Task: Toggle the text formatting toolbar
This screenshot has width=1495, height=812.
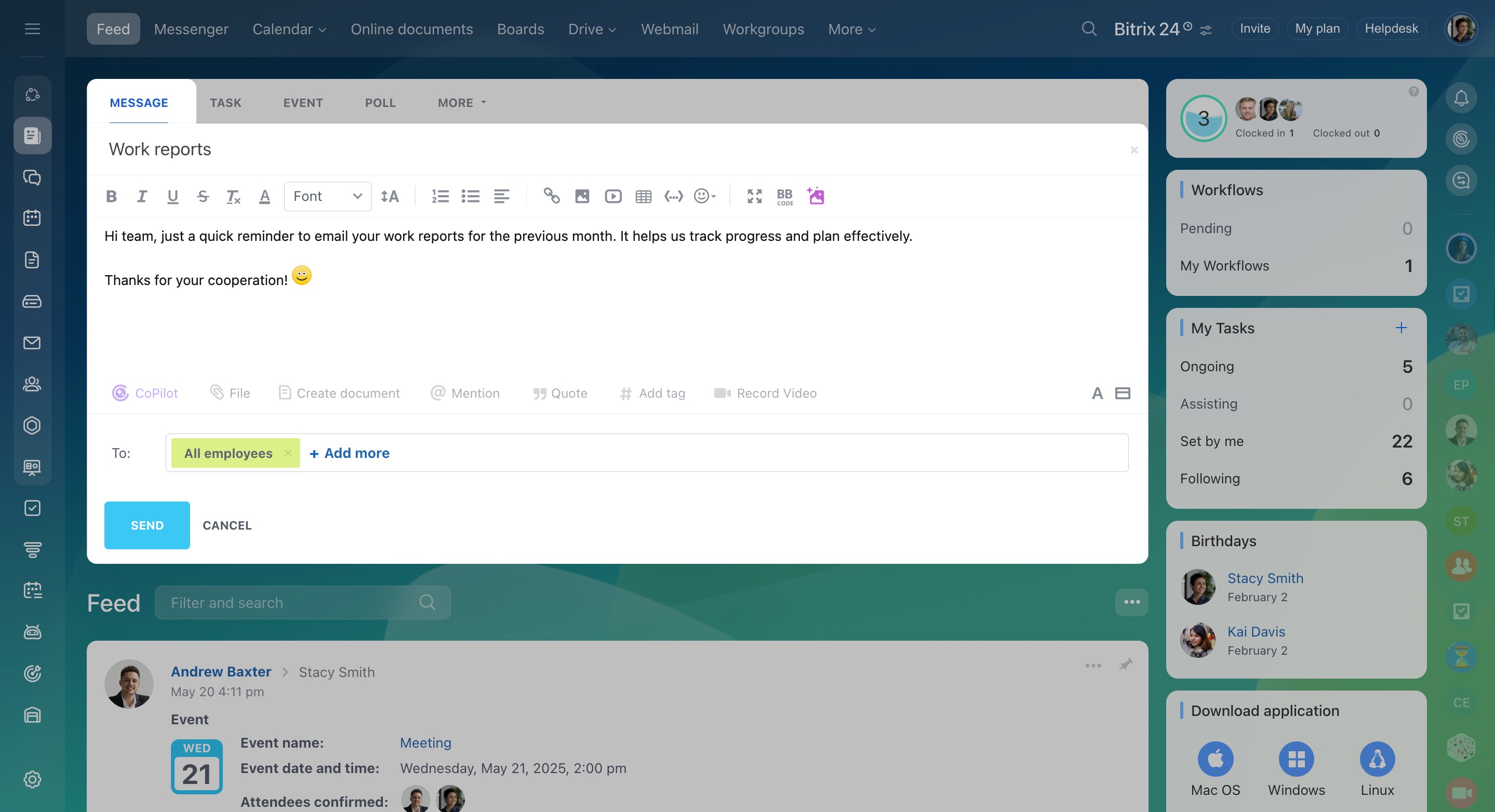Action: pos(1097,393)
